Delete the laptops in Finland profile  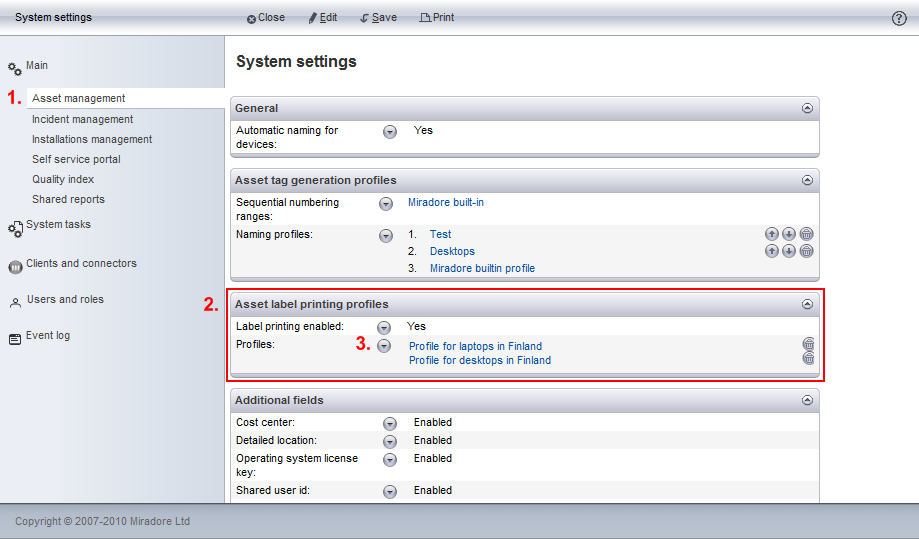(808, 345)
